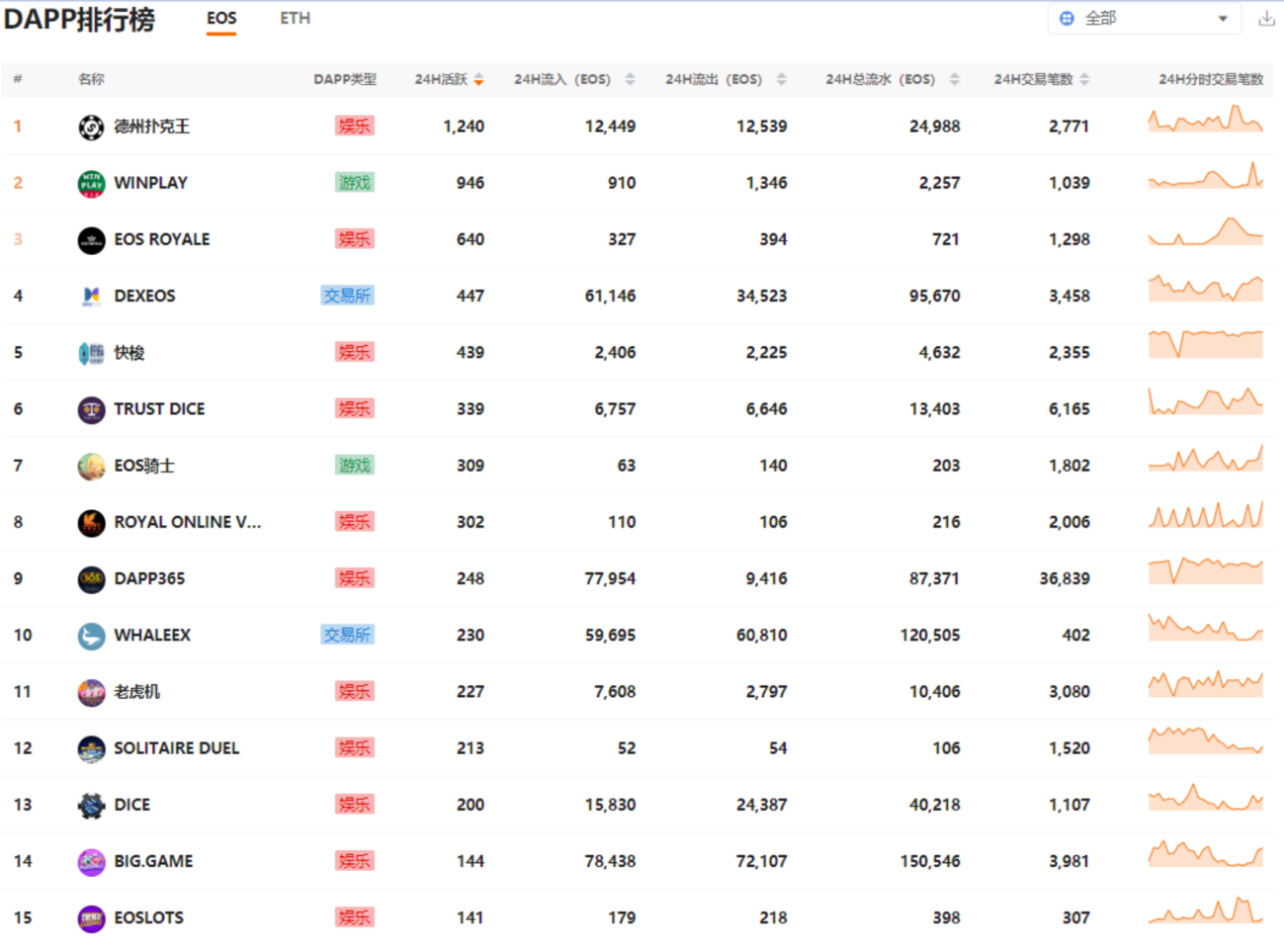The height and width of the screenshot is (952, 1284).
Task: Click the sparkline chart for WINPLAY
Action: tap(1205, 175)
